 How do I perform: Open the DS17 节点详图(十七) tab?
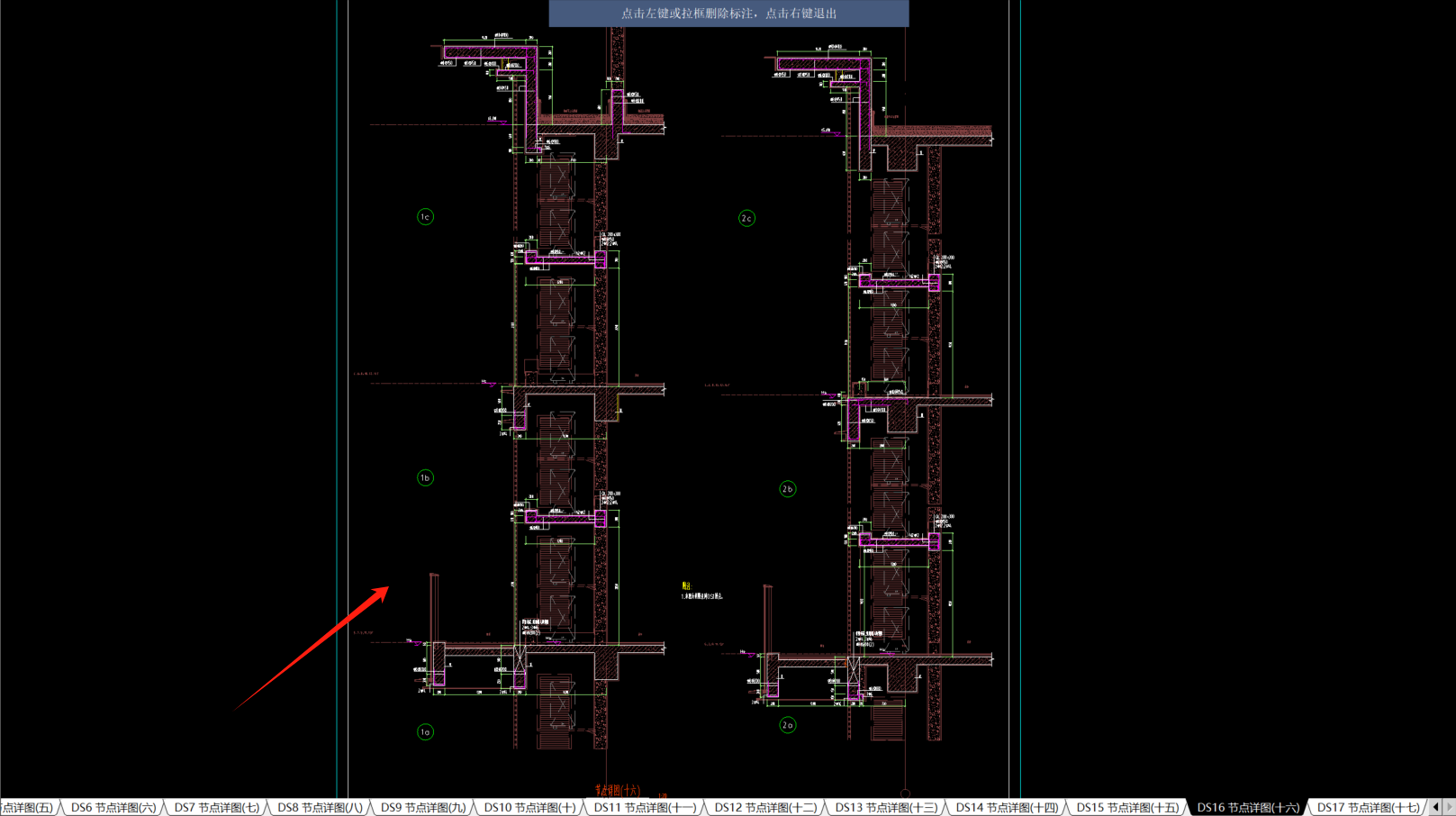tap(1368, 808)
